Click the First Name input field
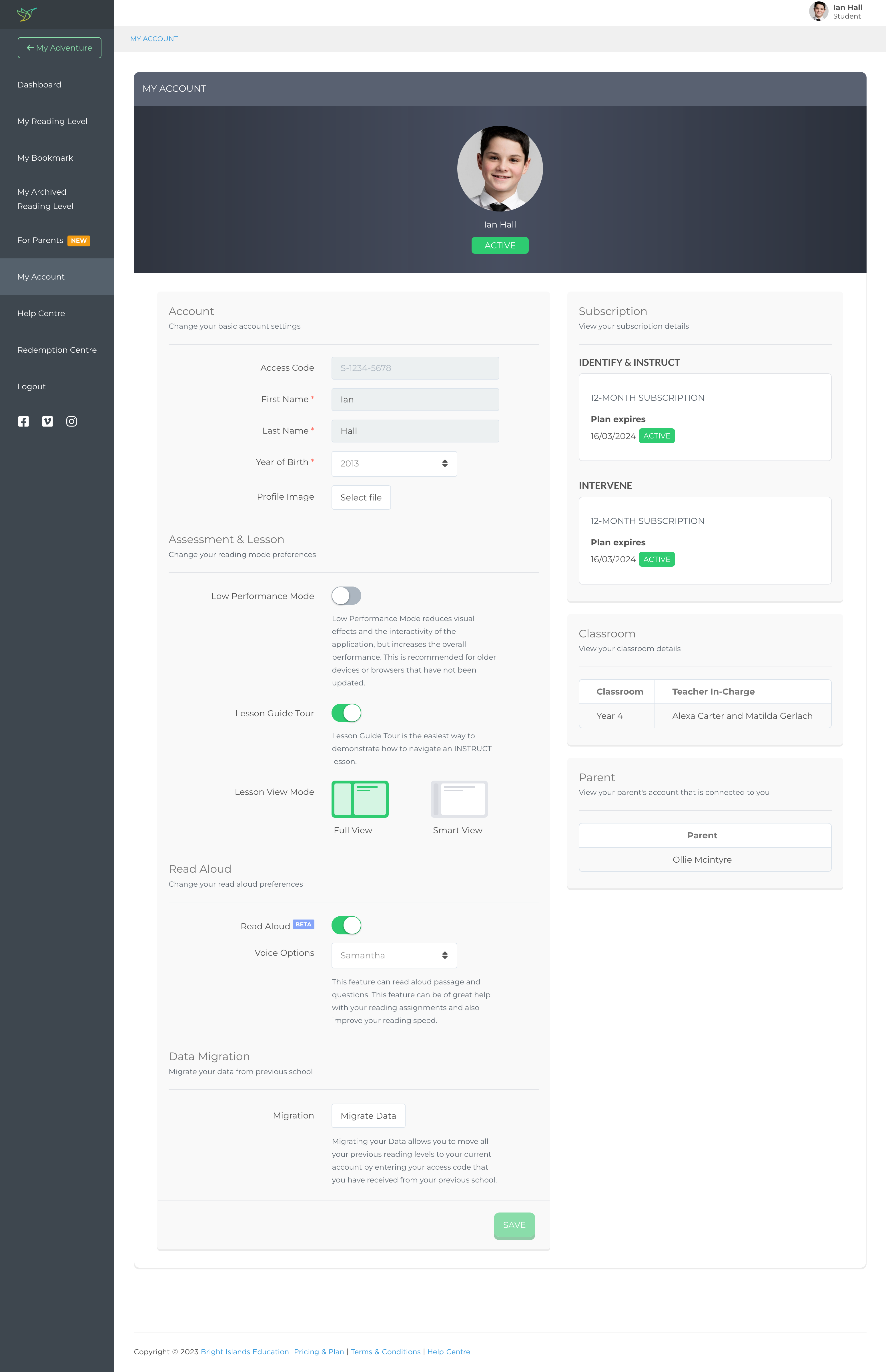Image resolution: width=886 pixels, height=1372 pixels. [x=415, y=399]
